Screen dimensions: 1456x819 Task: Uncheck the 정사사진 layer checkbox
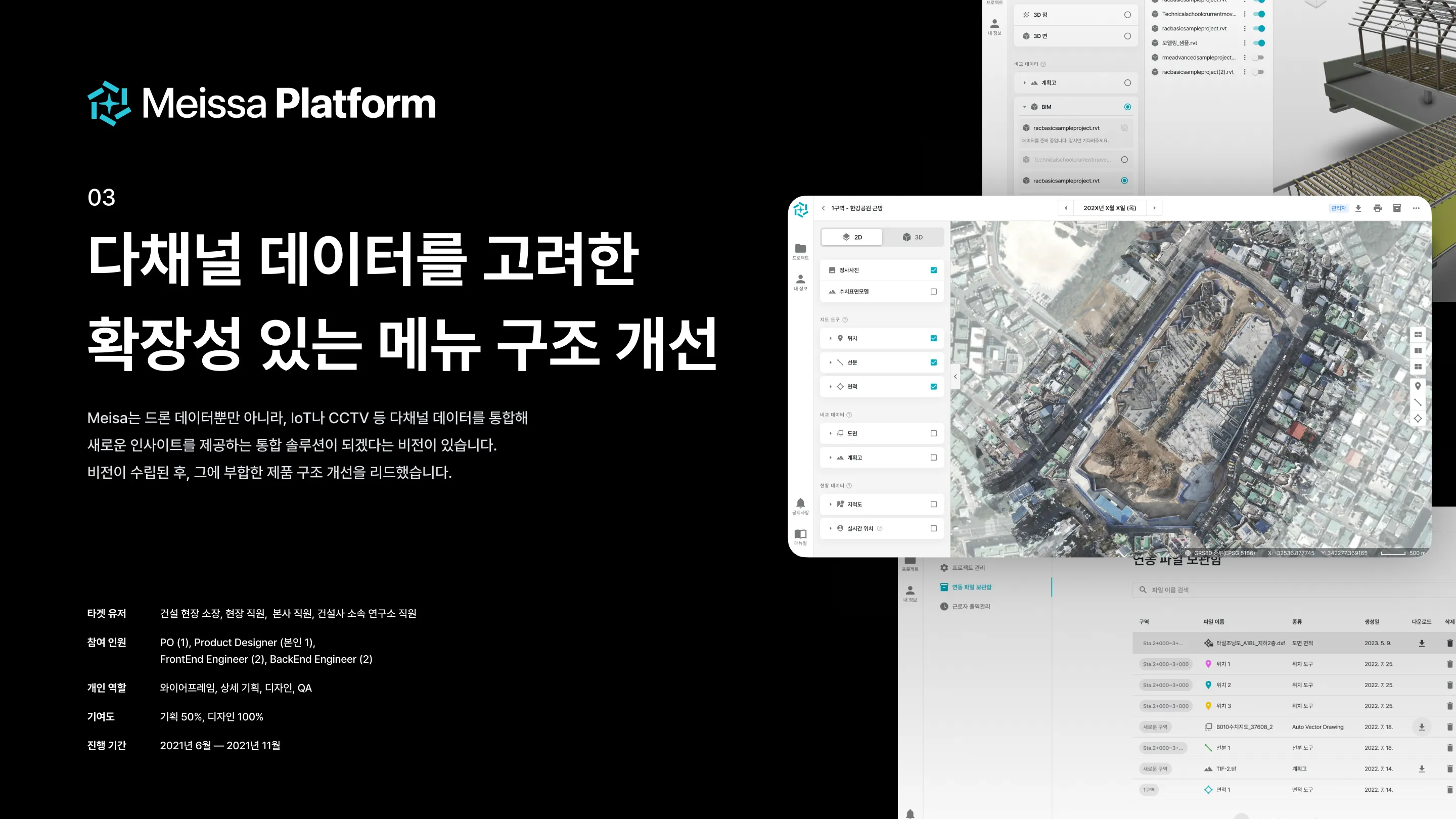[x=933, y=270]
